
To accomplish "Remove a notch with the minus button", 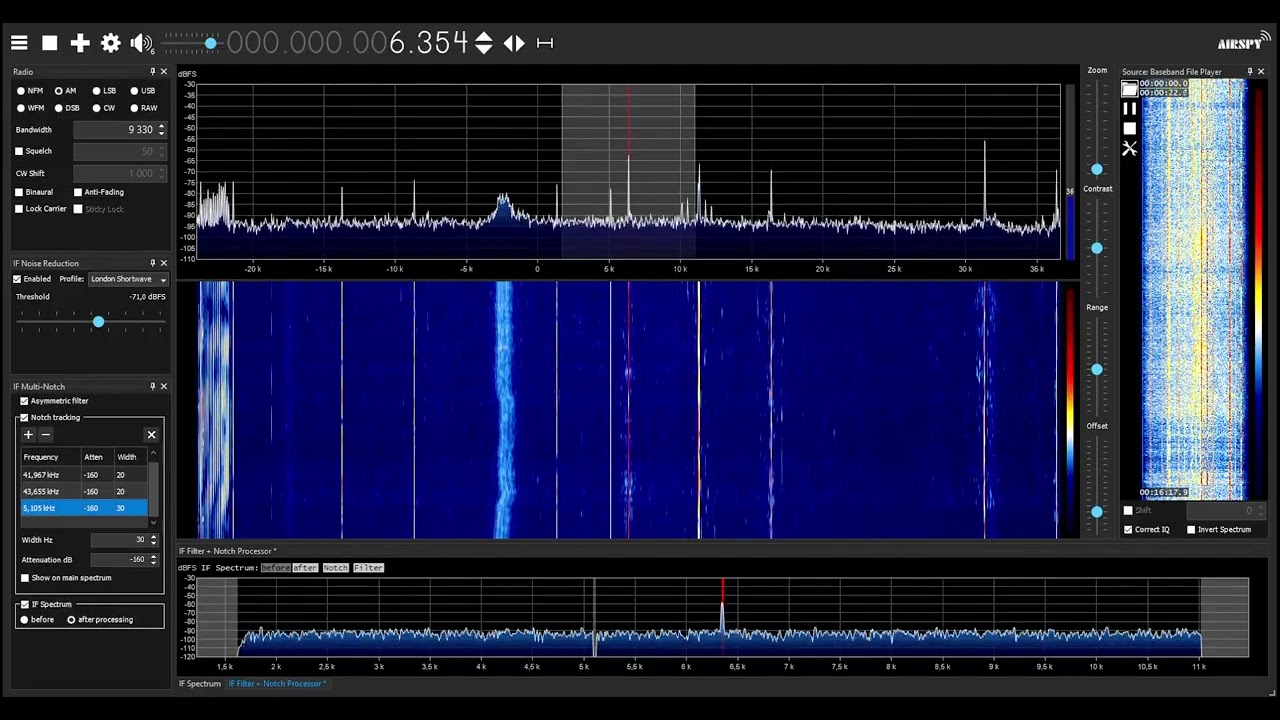I will pyautogui.click(x=45, y=434).
